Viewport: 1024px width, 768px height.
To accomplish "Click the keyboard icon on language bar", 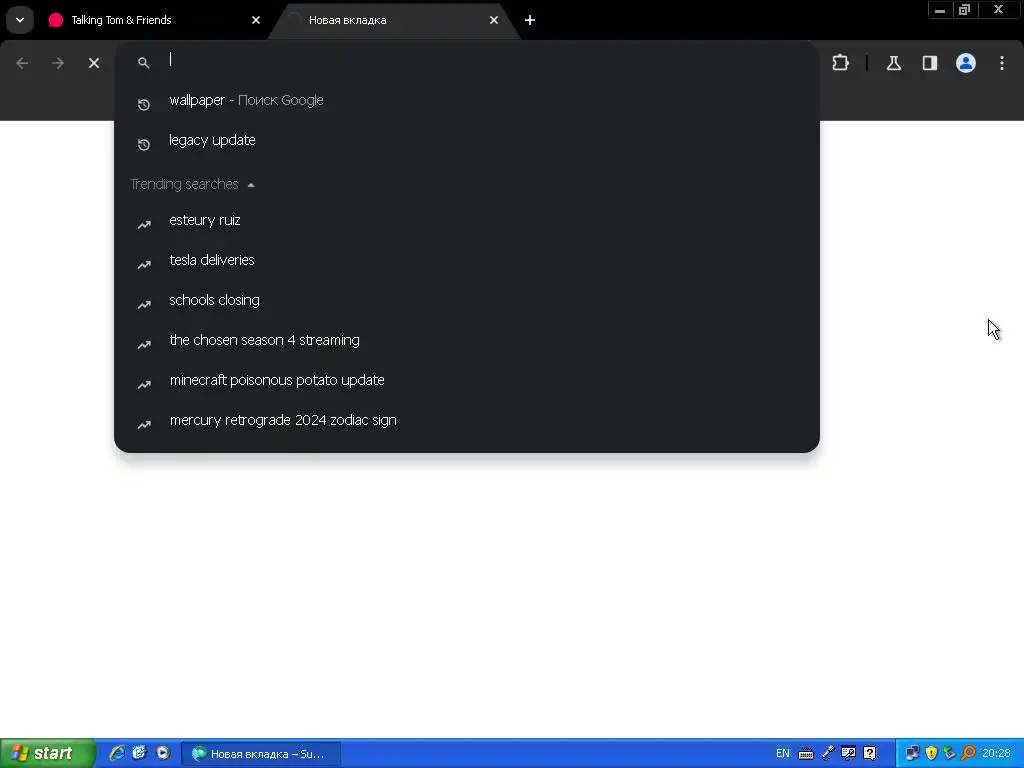I will [x=806, y=754].
